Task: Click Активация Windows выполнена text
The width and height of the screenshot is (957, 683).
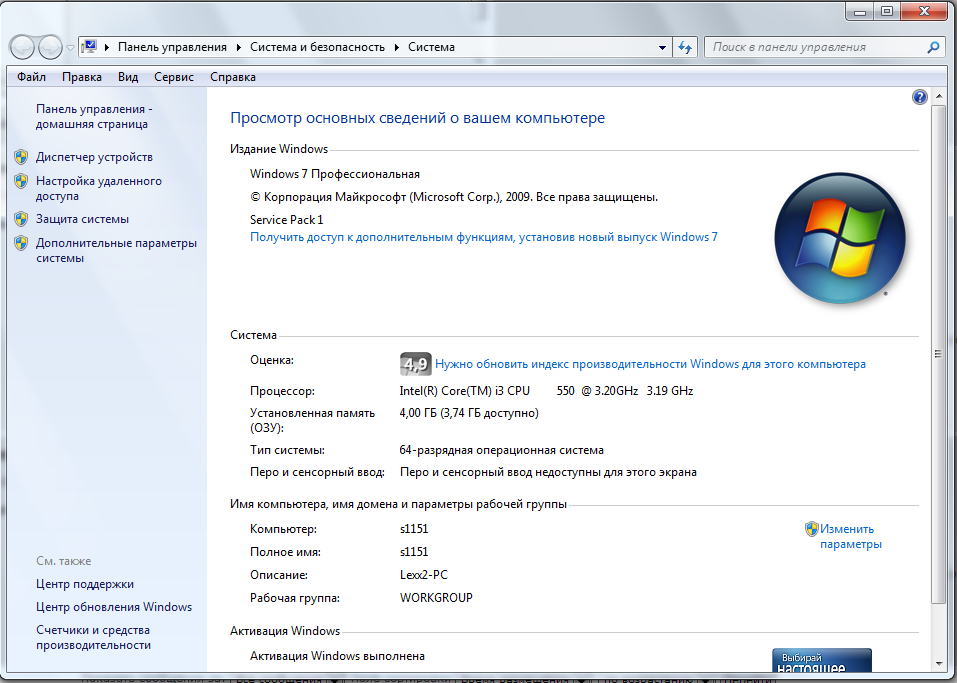Action: point(338,656)
